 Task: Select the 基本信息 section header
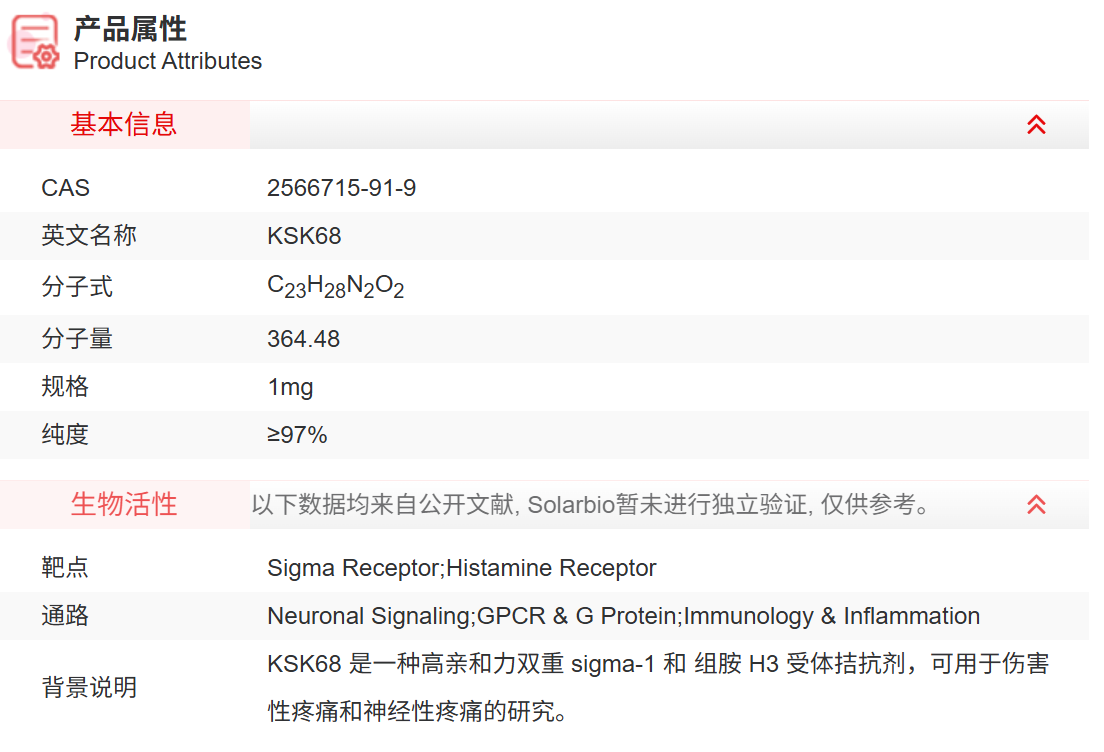124,125
